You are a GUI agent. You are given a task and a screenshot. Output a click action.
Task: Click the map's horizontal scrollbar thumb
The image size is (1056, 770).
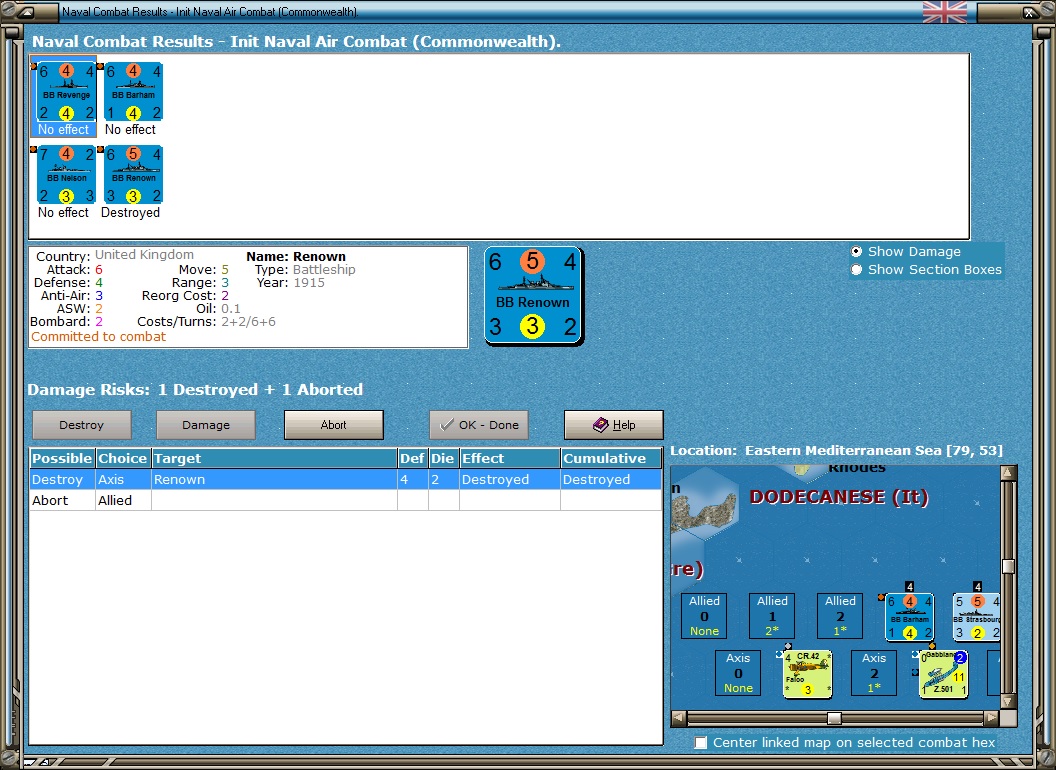[834, 718]
